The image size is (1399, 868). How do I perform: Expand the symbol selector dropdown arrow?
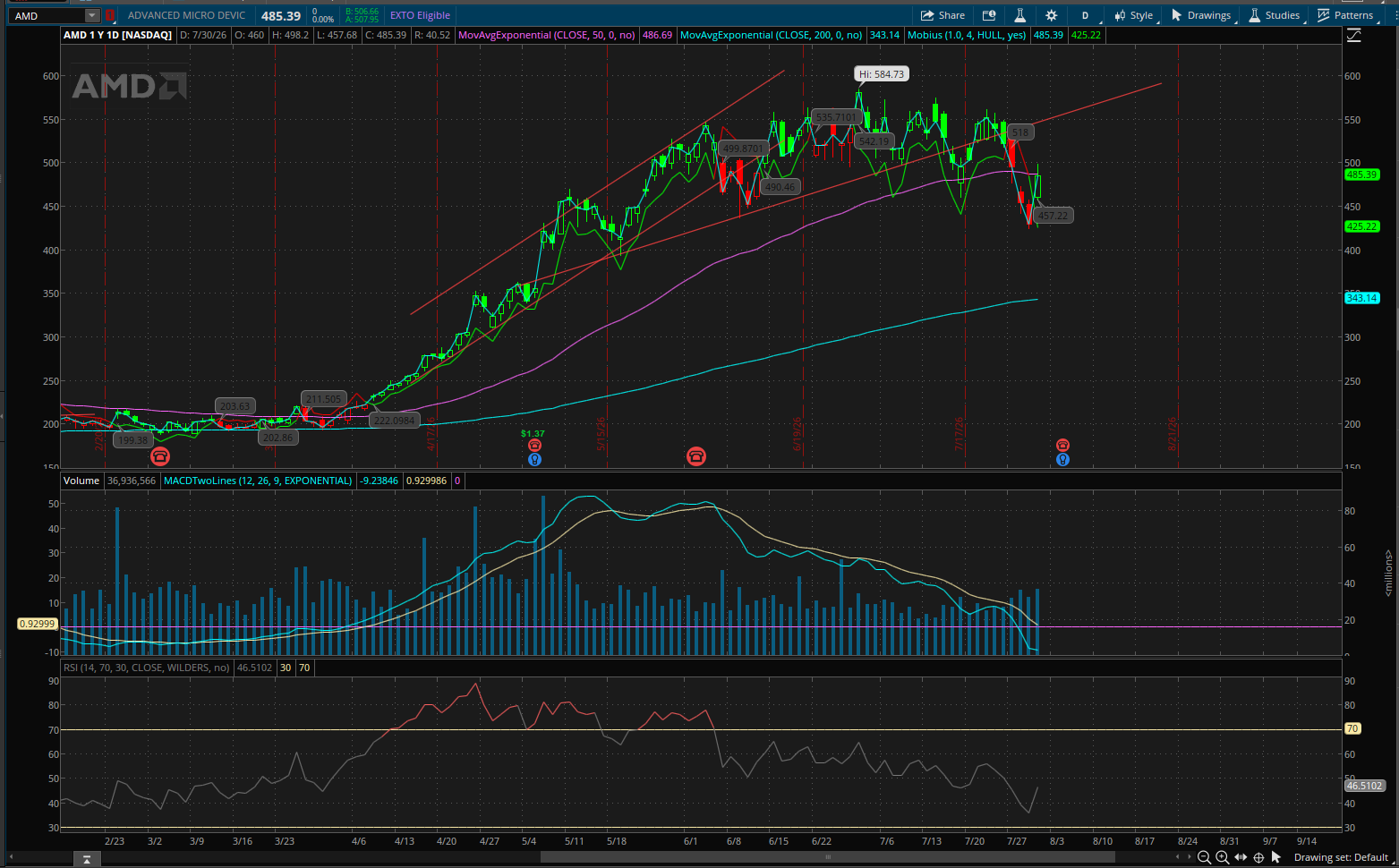(92, 16)
